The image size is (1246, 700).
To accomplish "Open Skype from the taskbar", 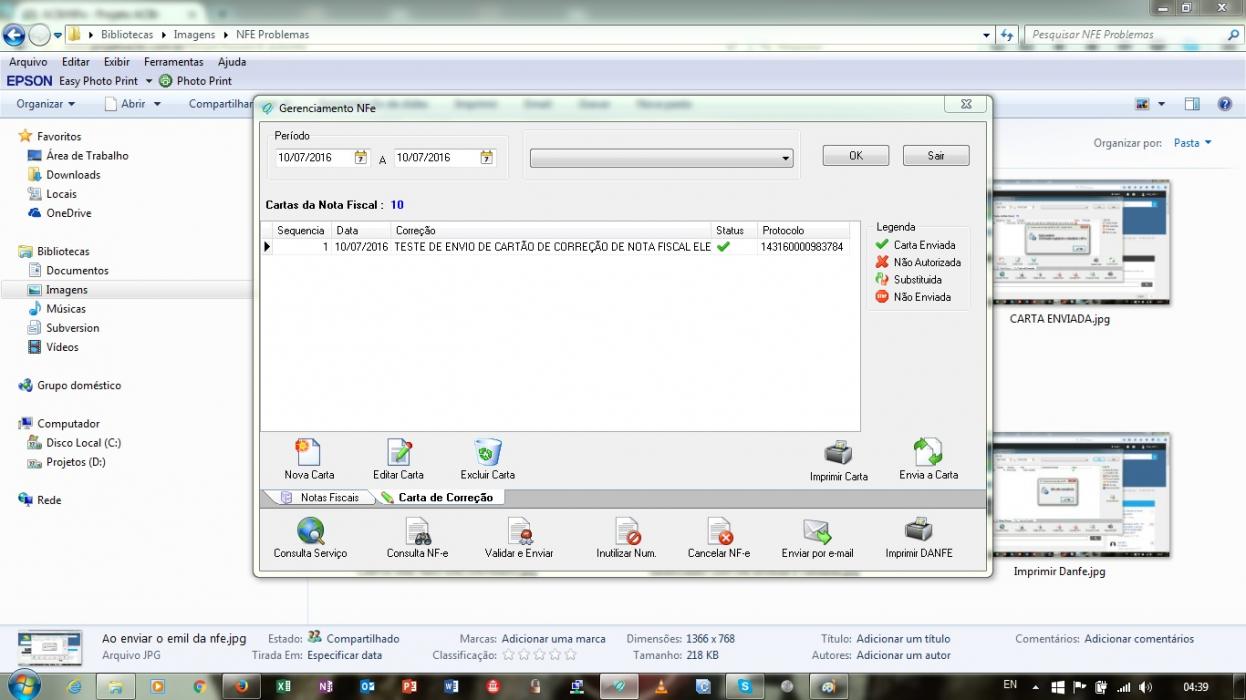I will click(744, 686).
